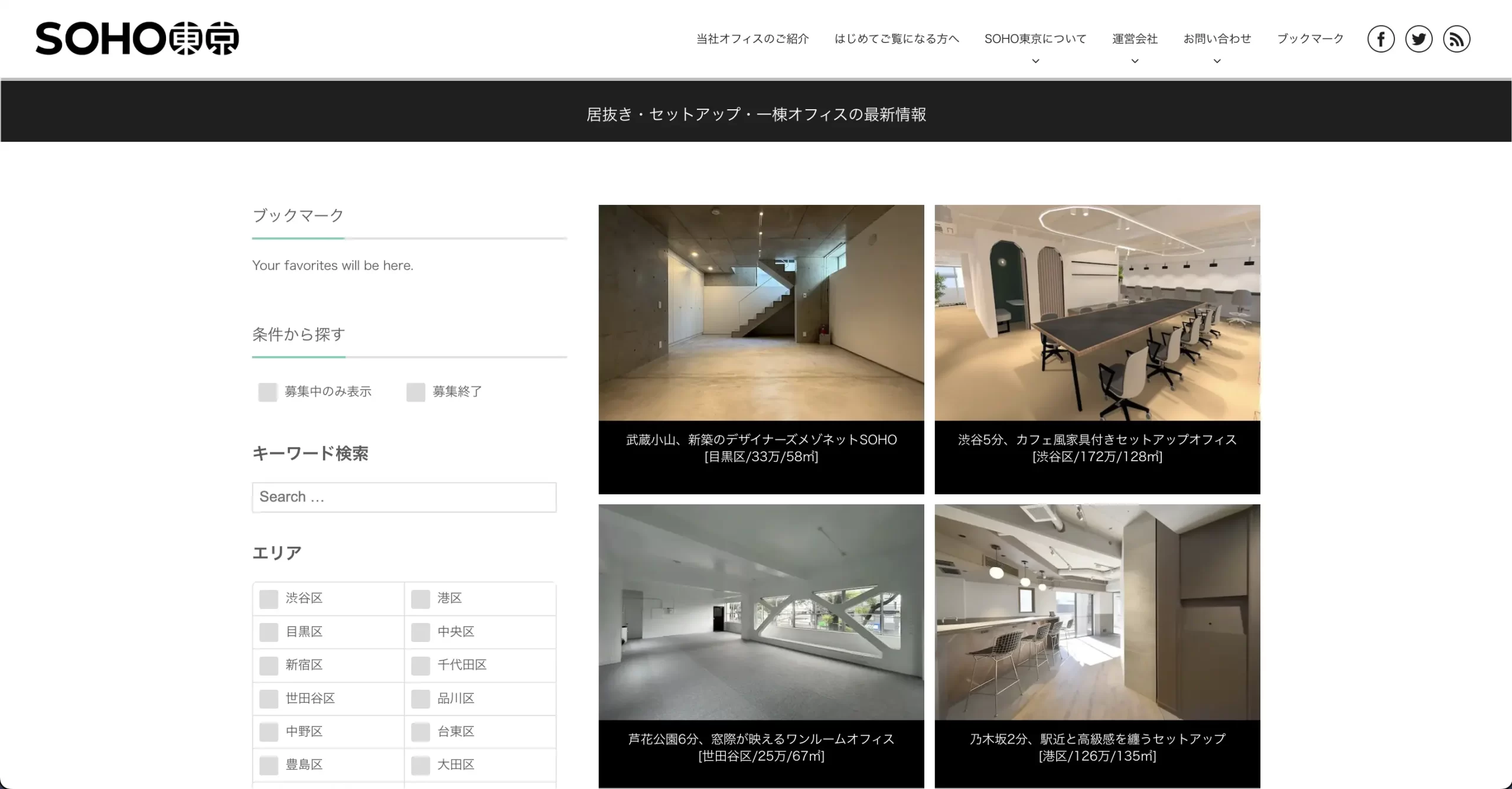Expand the SOHO東京について dropdown chevron

point(1035,61)
